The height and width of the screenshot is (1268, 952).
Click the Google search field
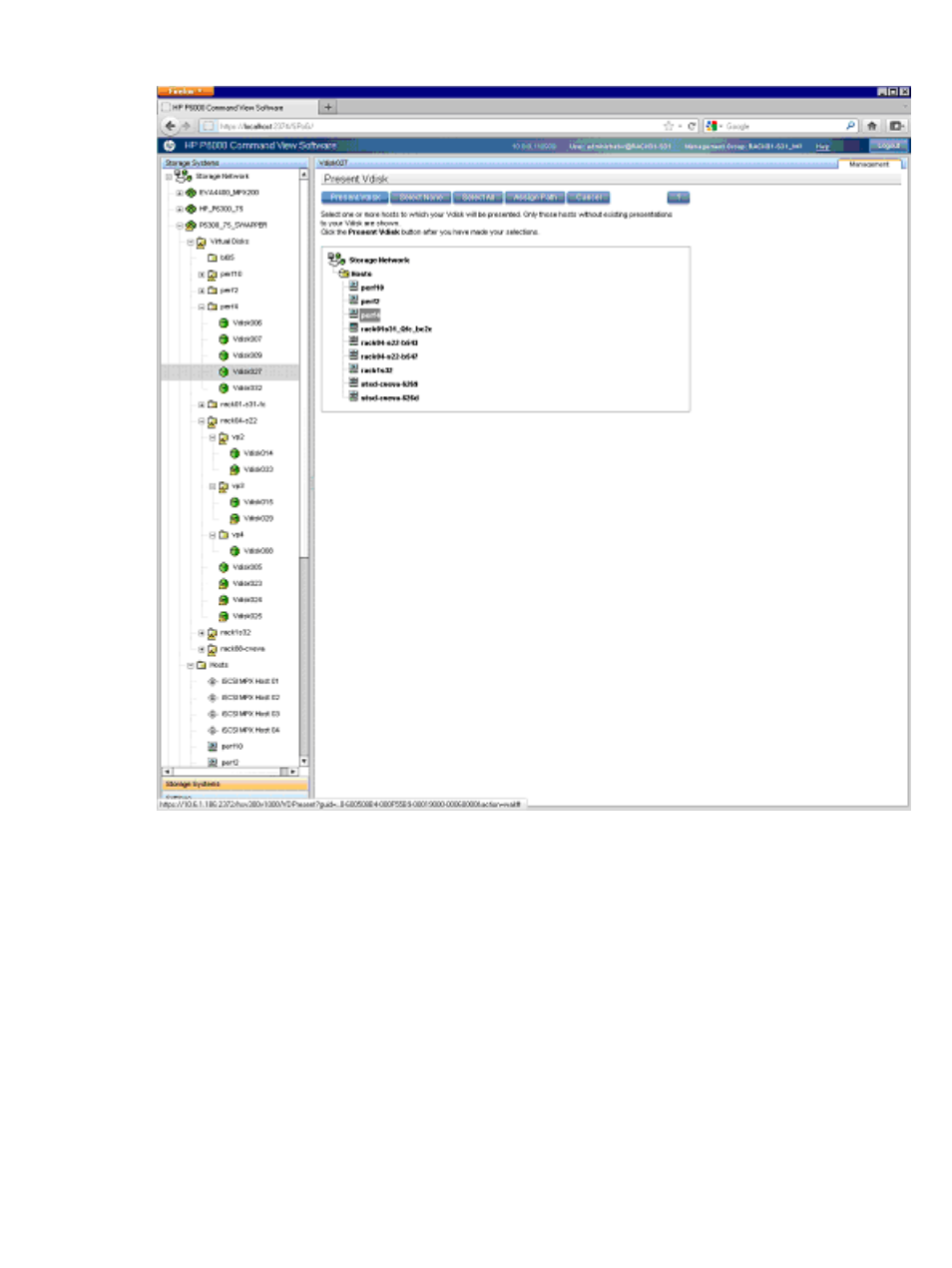(783, 126)
